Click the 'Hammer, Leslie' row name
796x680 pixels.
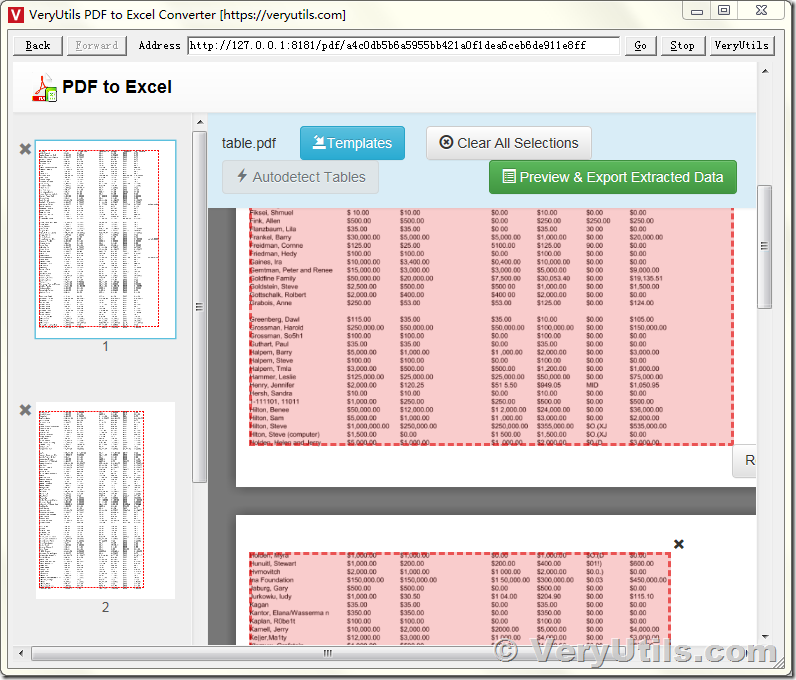click(x=273, y=377)
